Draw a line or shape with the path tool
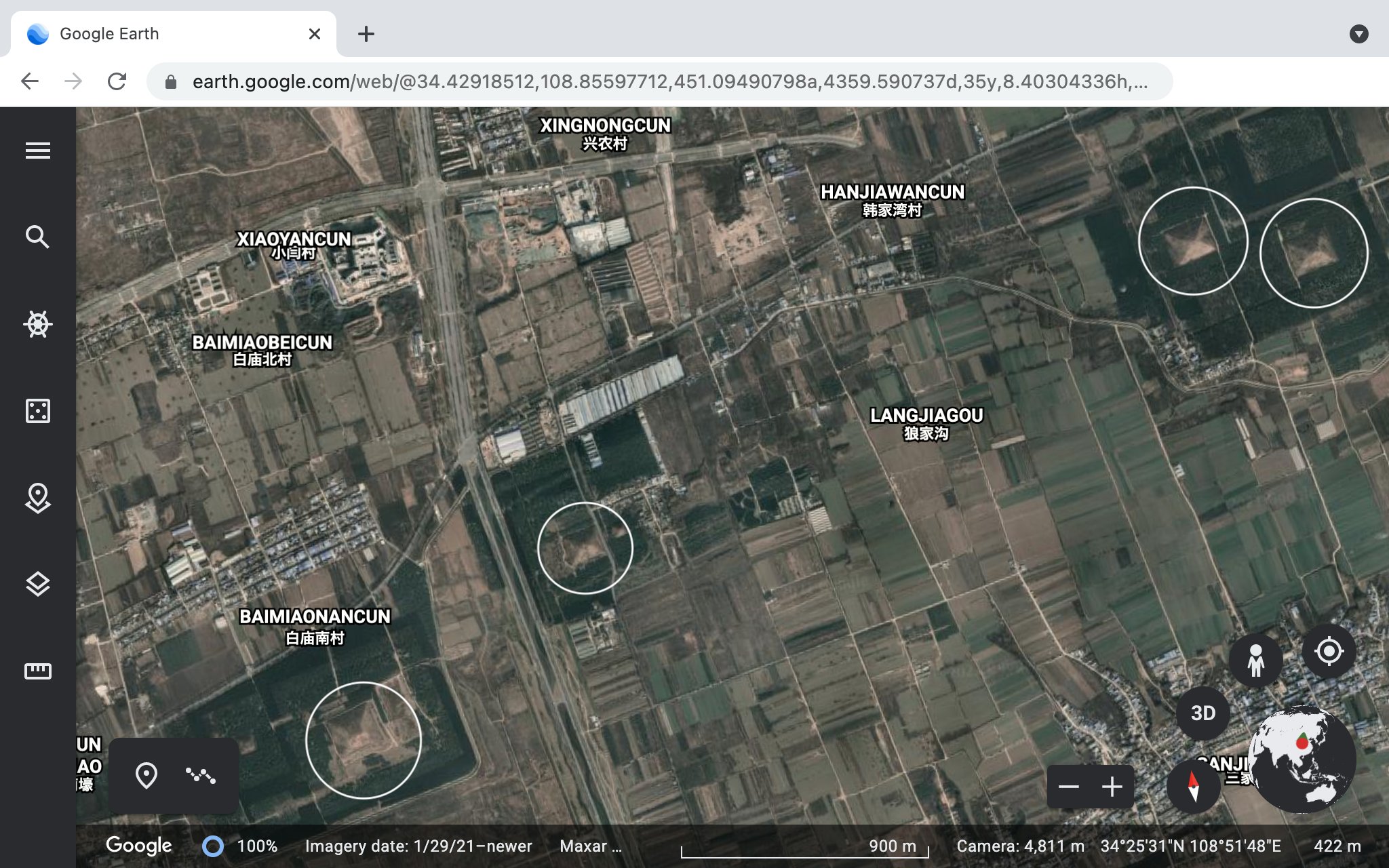 coord(201,776)
